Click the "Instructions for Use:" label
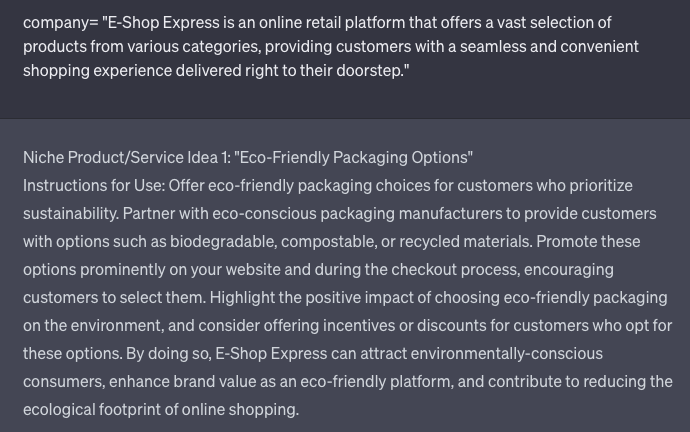This screenshot has width=690, height=432. (x=93, y=185)
